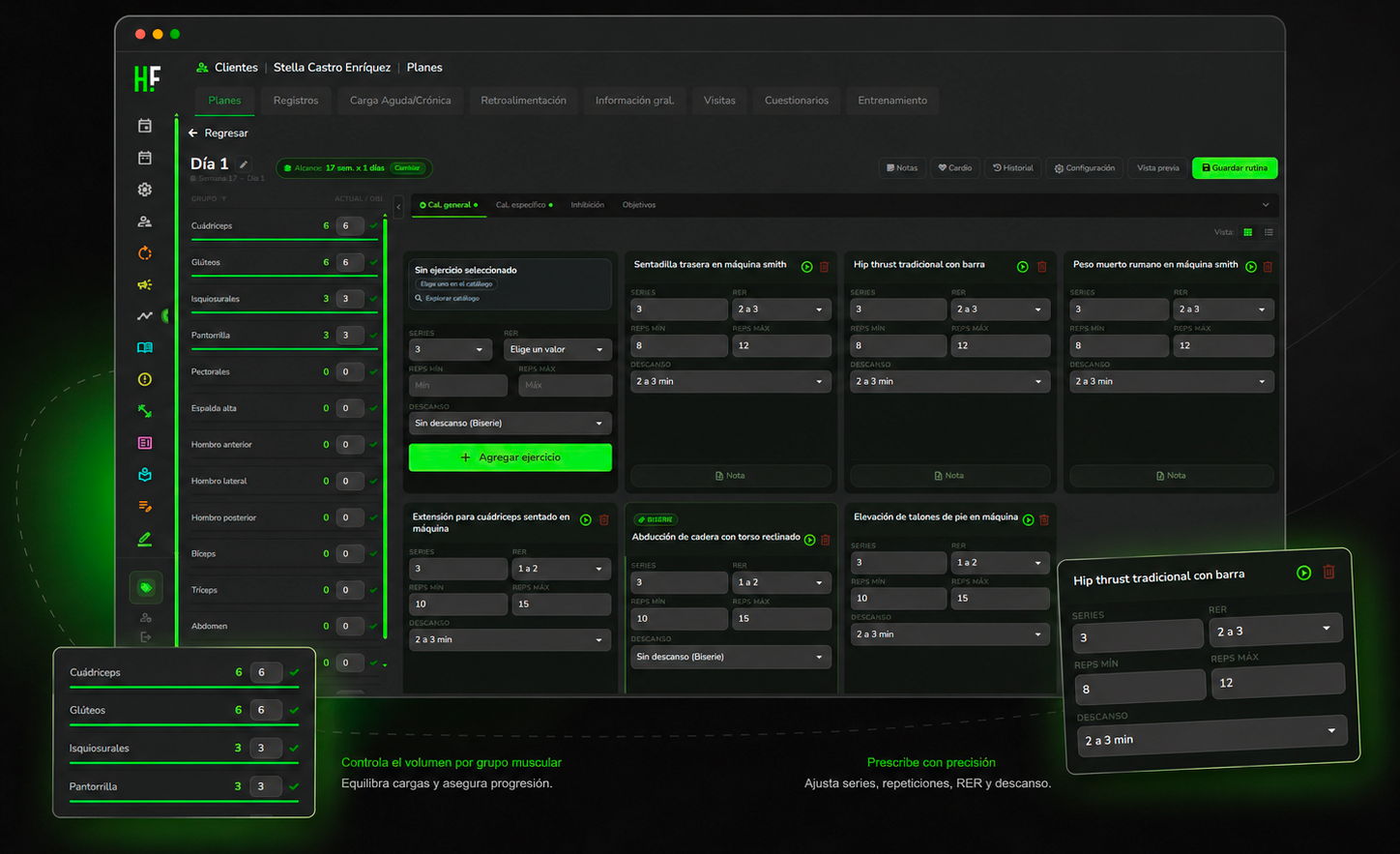Toggle the green check for Espalda alta row

tap(374, 408)
